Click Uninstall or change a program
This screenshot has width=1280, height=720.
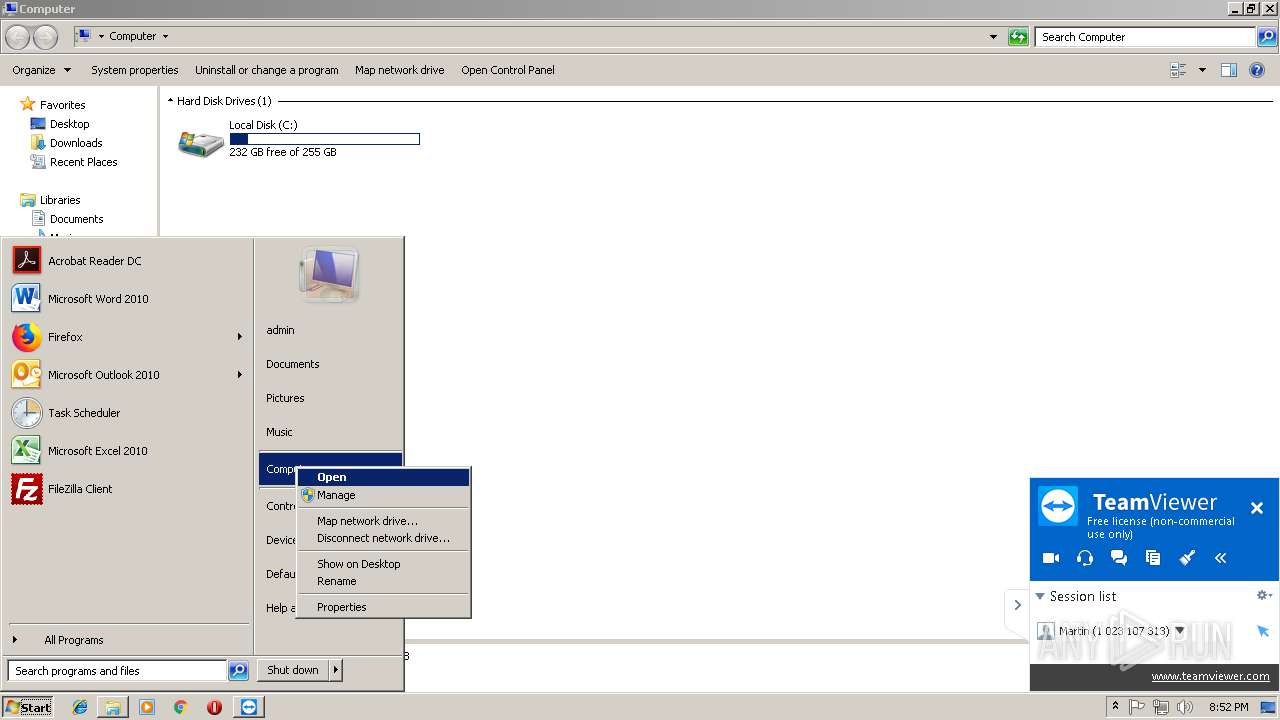pyautogui.click(x=266, y=70)
